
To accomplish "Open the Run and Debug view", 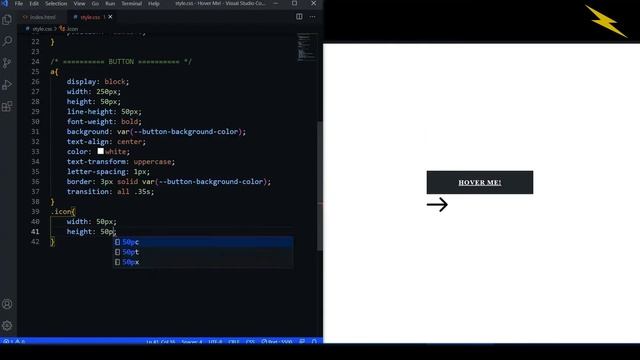I will click(x=7, y=85).
